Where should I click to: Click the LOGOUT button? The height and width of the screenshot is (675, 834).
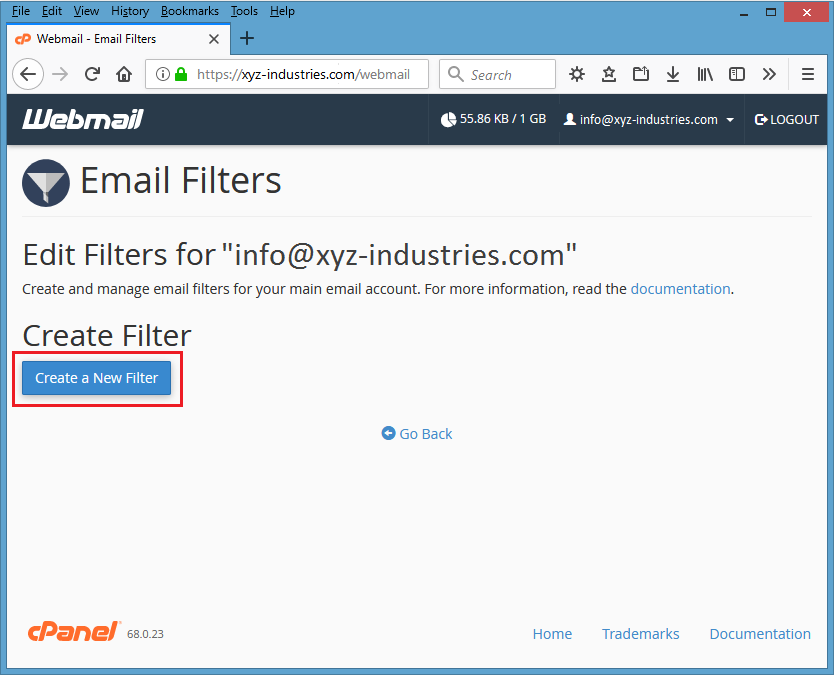pyautogui.click(x=786, y=119)
